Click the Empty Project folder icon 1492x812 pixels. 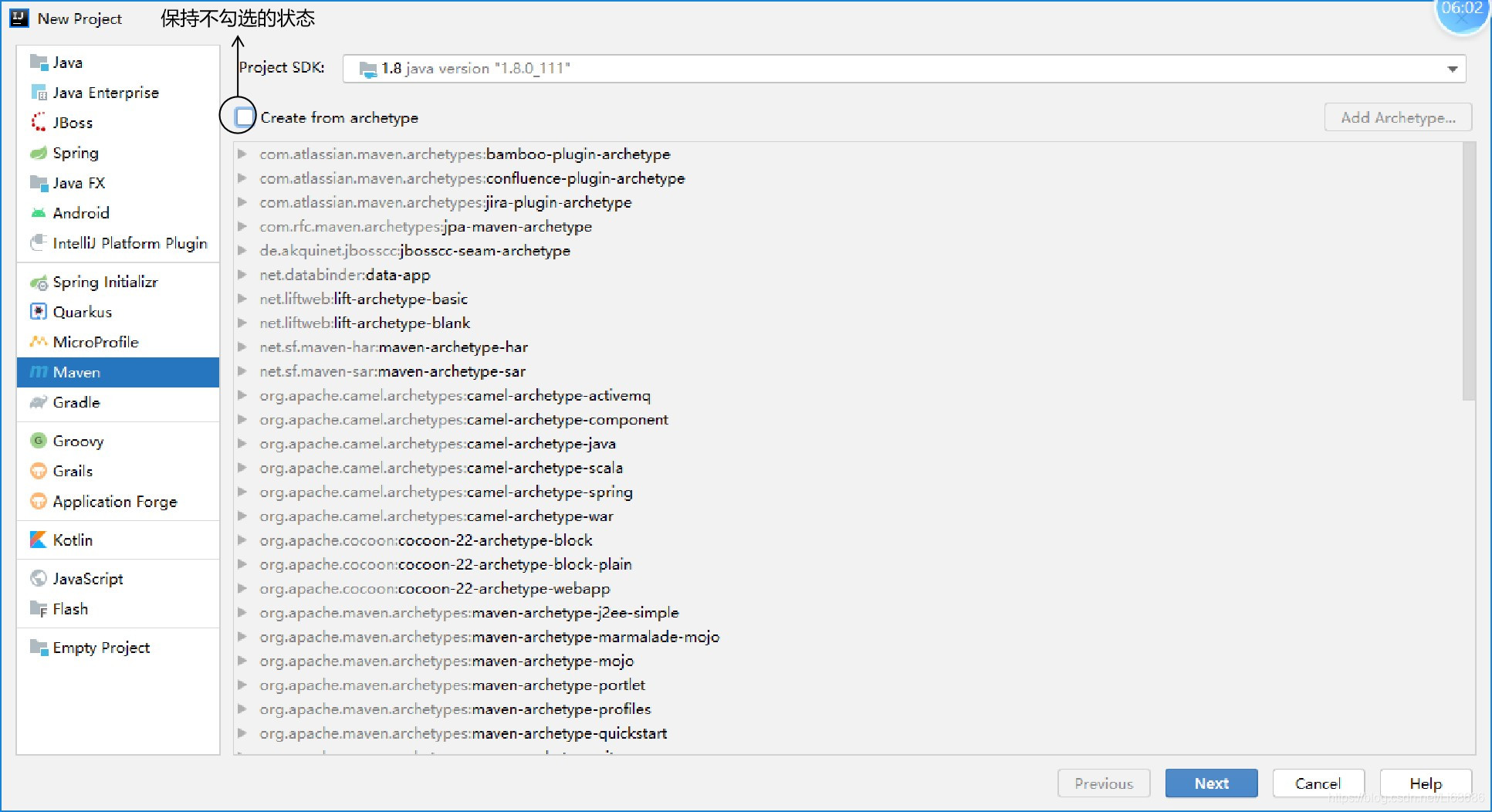tap(38, 648)
